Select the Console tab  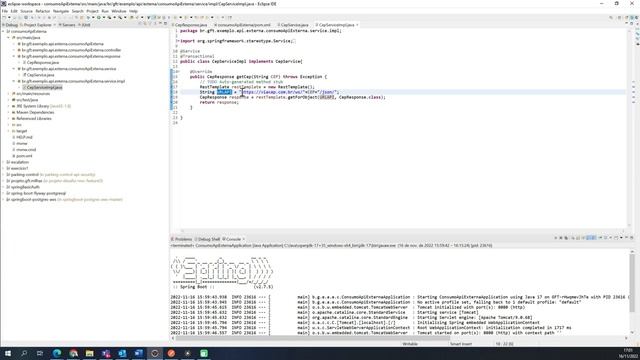(x=233, y=239)
